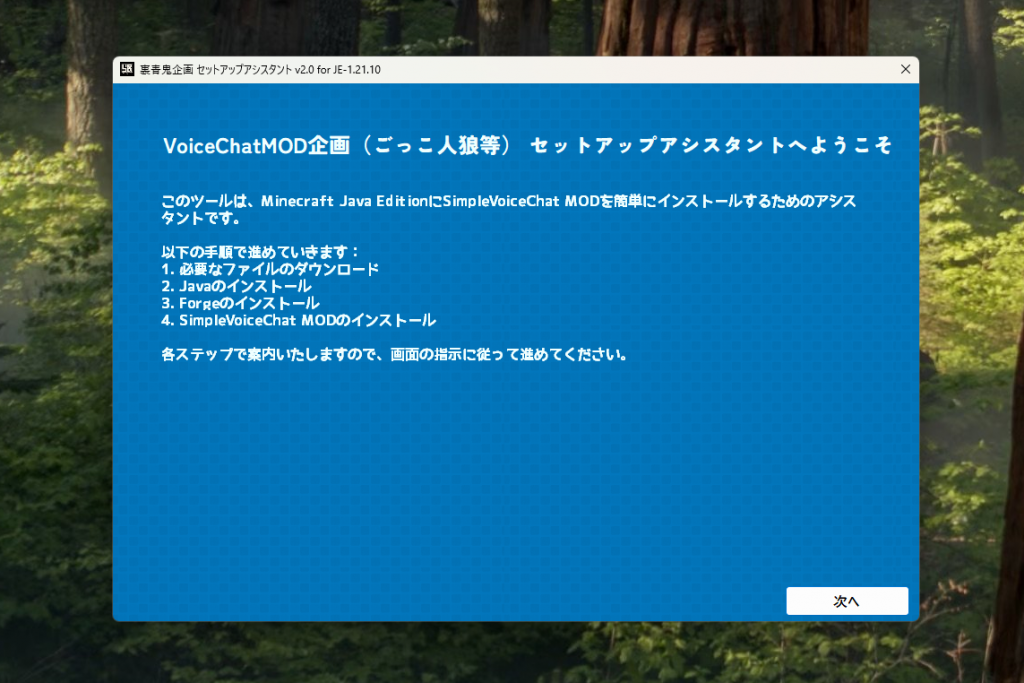Viewport: 1024px width, 683px height.
Task: Click the 次へ button to proceed
Action: [x=846, y=601]
